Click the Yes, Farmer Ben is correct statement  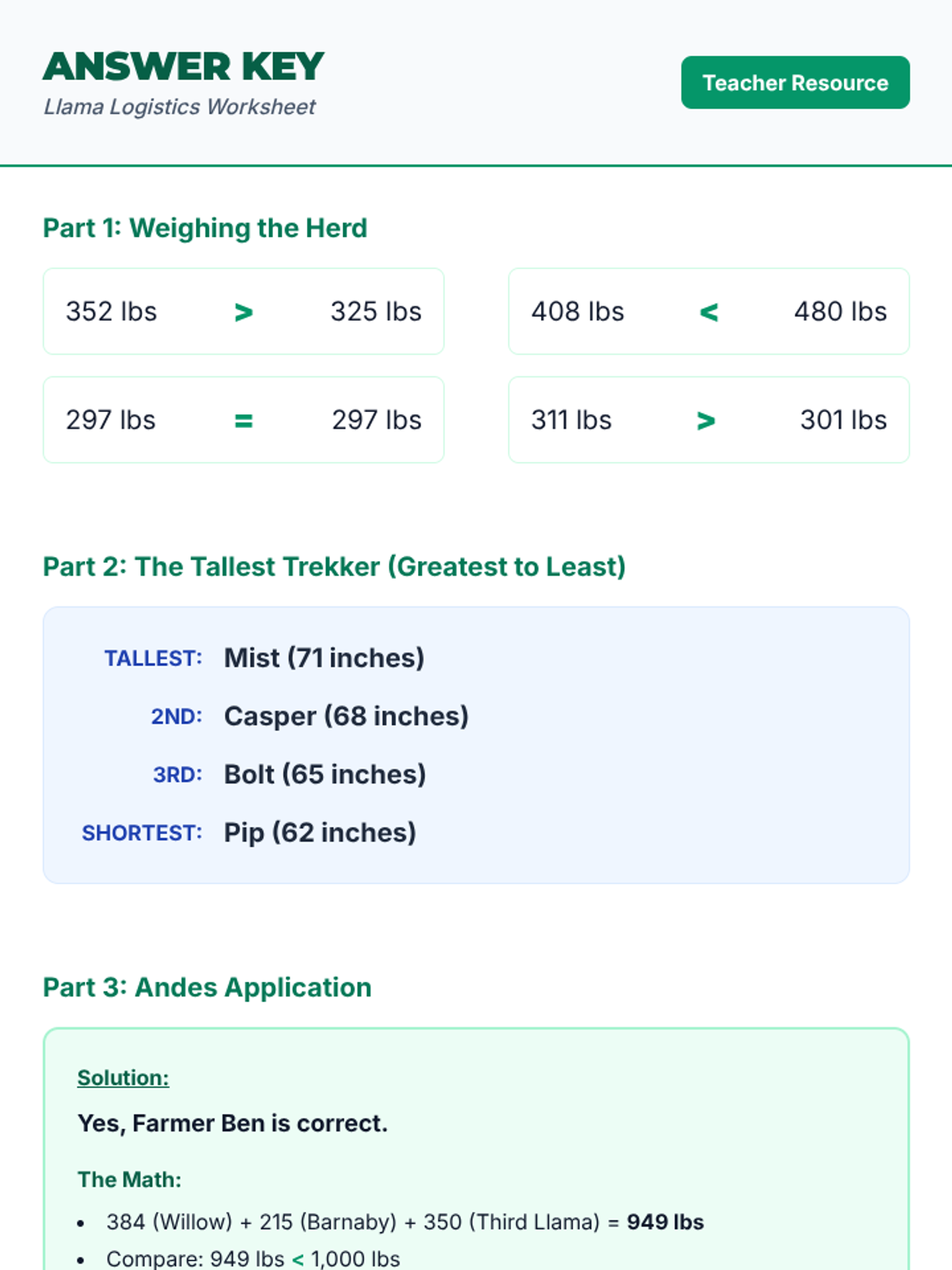(232, 1123)
